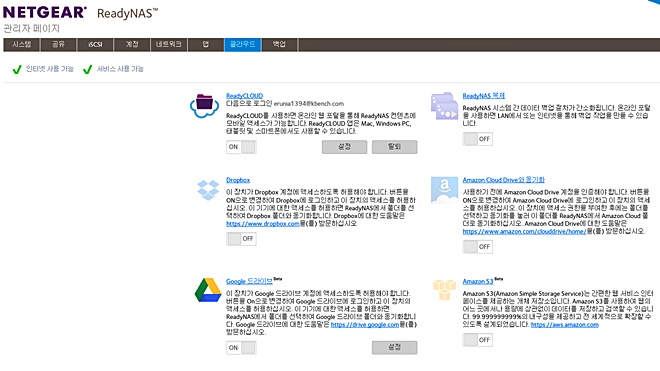Open the 시스템 tab
The image size is (660, 371).
point(21,45)
